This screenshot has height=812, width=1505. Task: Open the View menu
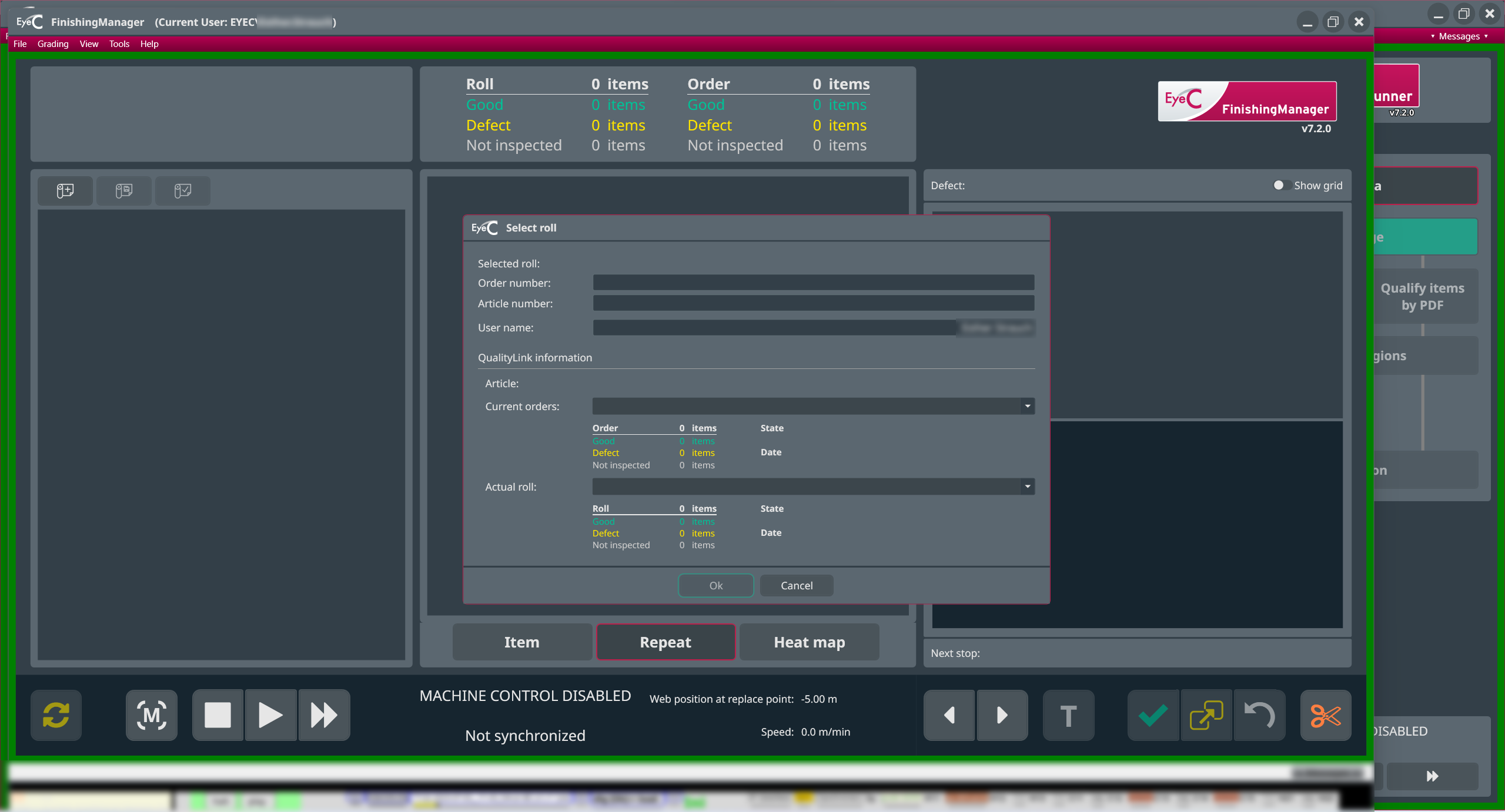(x=89, y=44)
